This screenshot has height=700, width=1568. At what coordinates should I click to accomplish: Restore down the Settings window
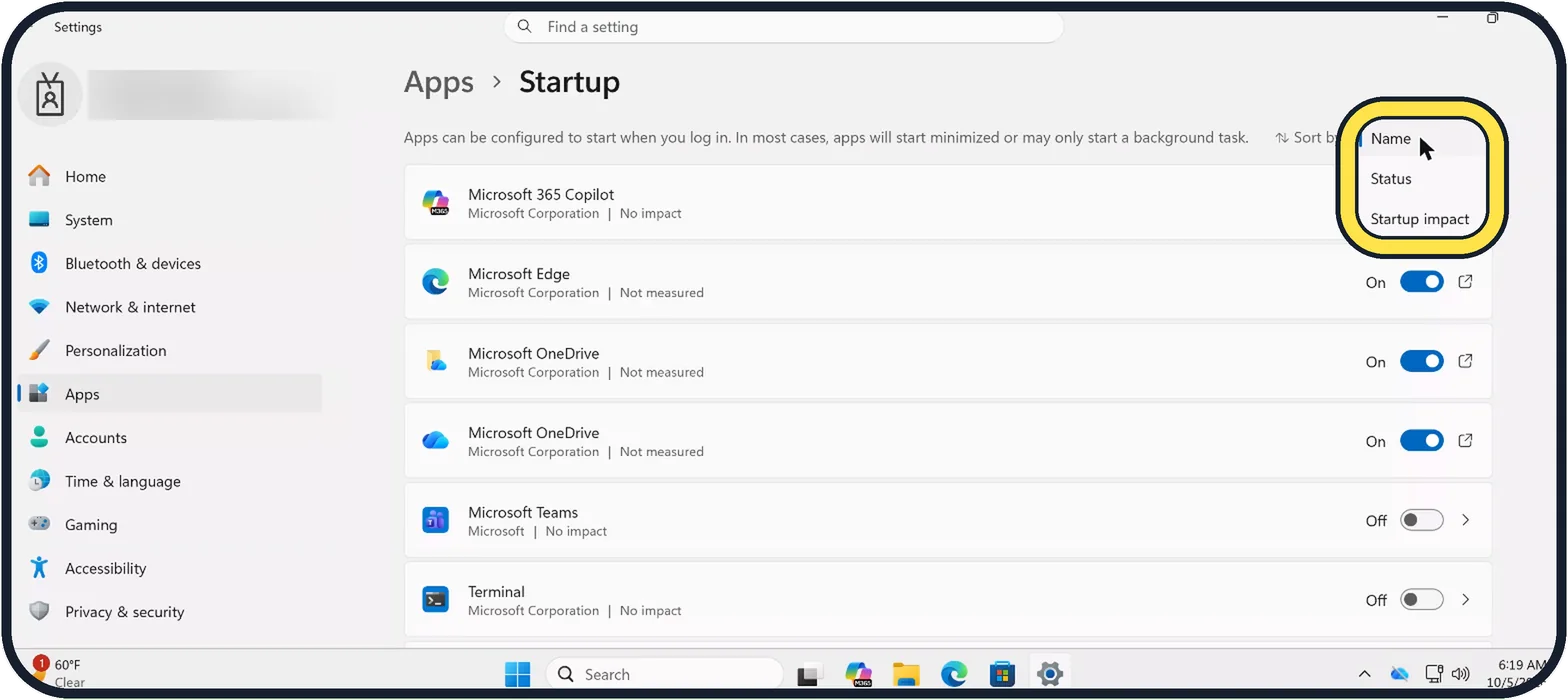click(x=1492, y=17)
